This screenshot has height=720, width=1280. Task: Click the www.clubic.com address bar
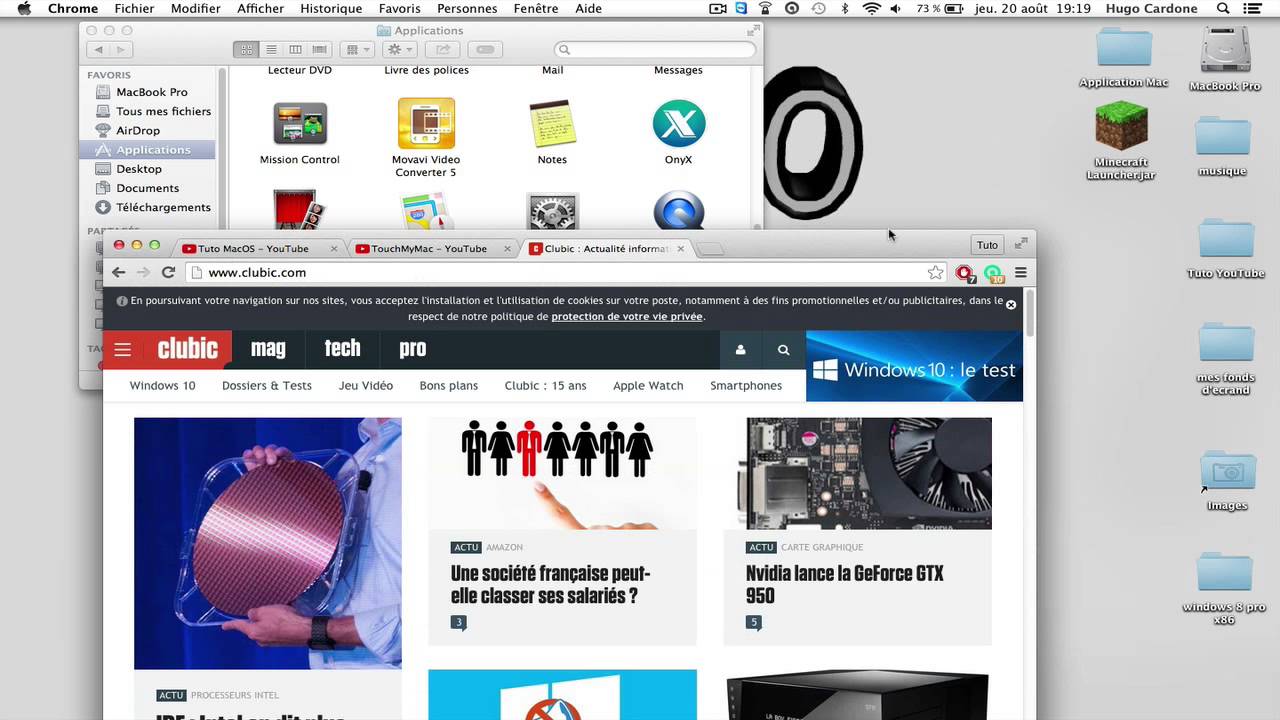coord(566,272)
